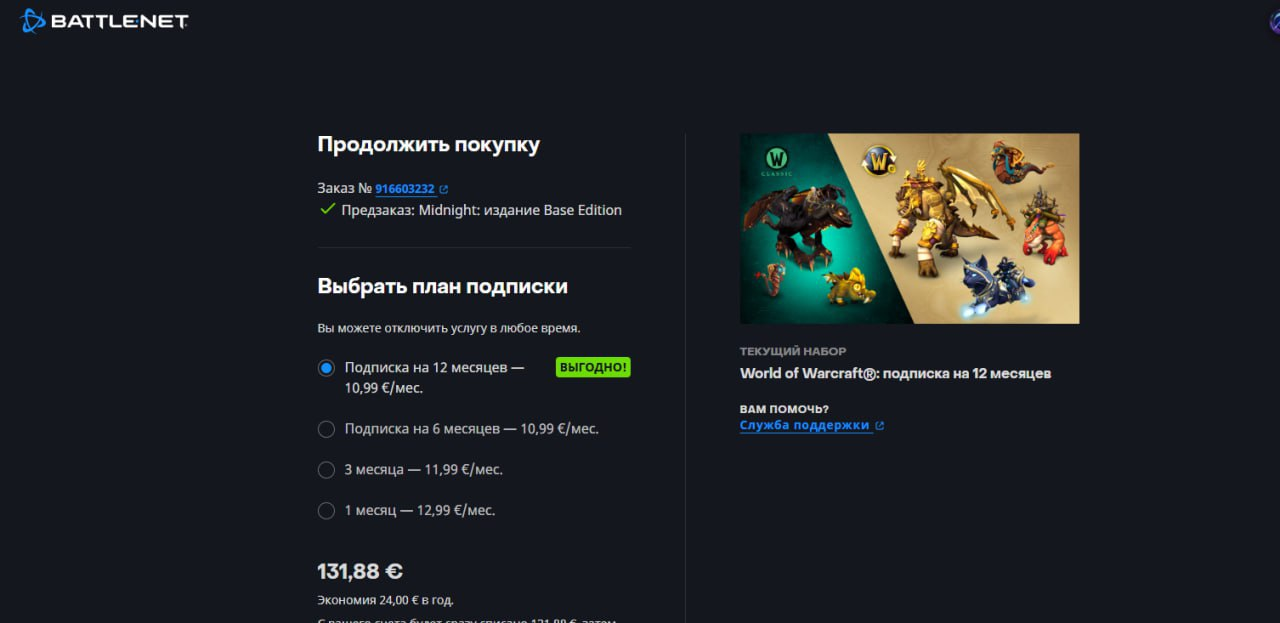Select the 12-month subscription radio button
1280x623 pixels.
[x=326, y=368]
